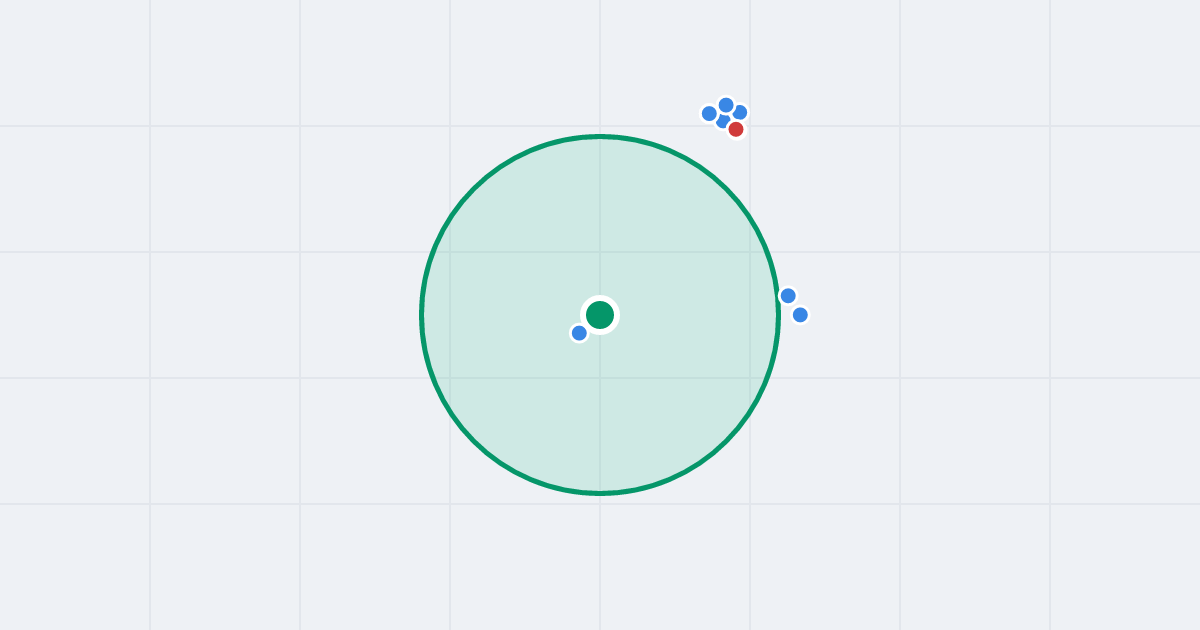Image resolution: width=1200 pixels, height=630 pixels.
Task: Click the topmost point of the green circle outline
Action: coord(600,136)
